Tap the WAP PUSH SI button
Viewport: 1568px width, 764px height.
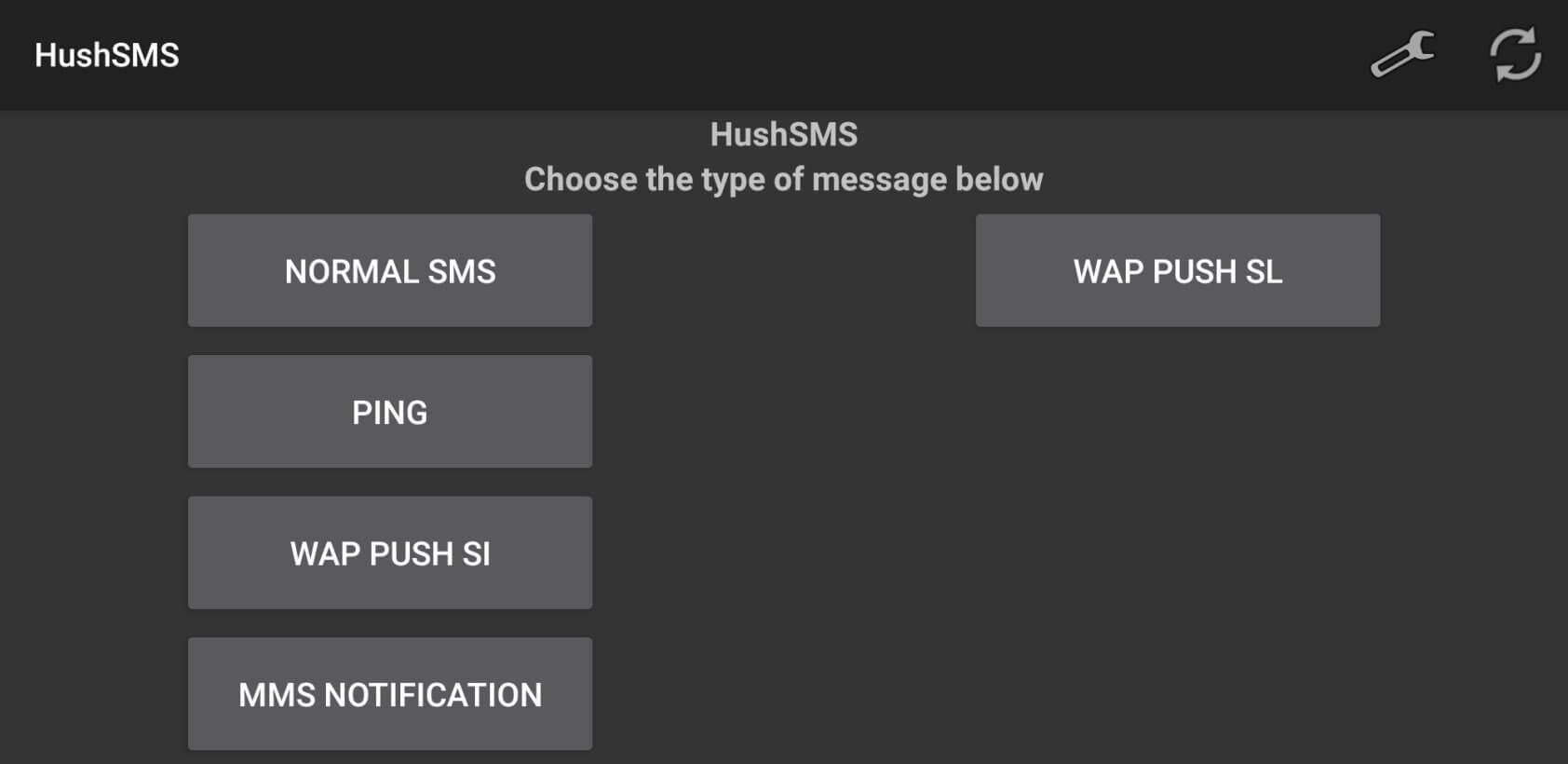click(x=390, y=553)
